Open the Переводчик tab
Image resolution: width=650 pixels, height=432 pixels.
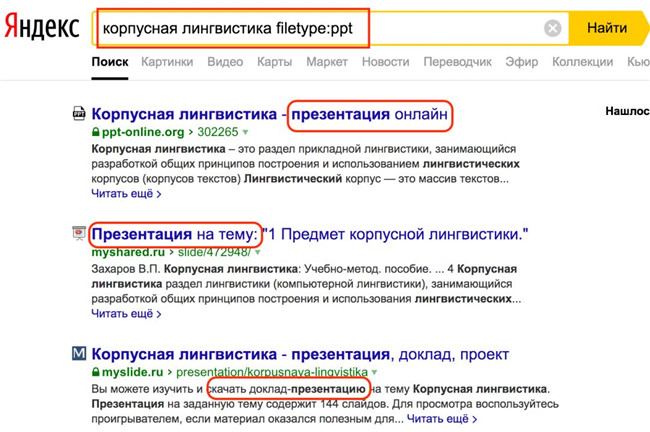pos(457,62)
